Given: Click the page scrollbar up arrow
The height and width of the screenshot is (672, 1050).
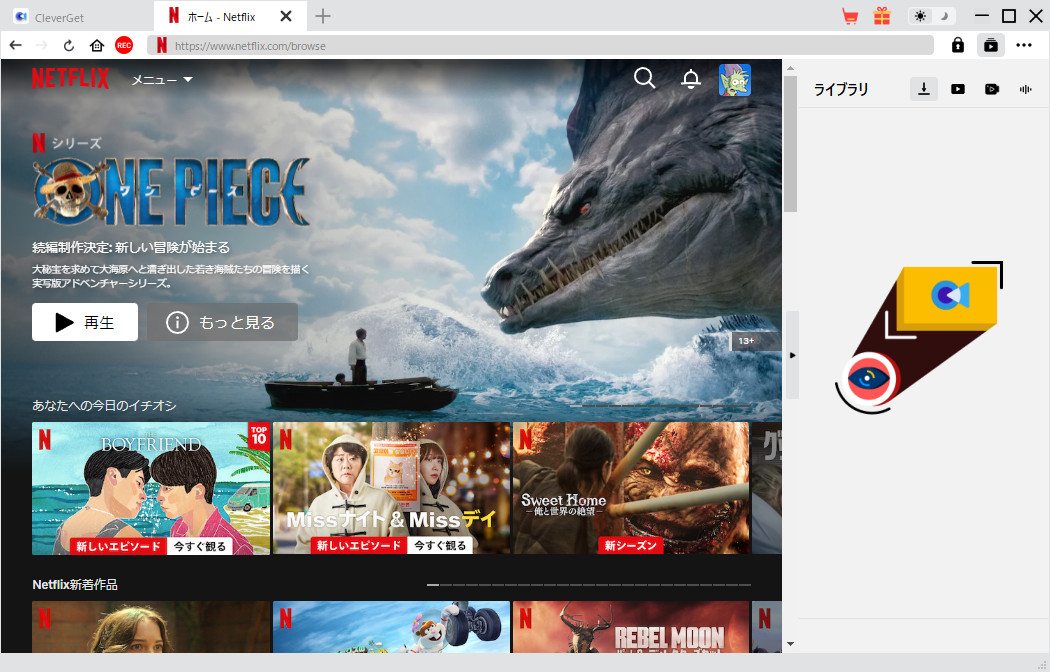Looking at the screenshot, I should (790, 68).
